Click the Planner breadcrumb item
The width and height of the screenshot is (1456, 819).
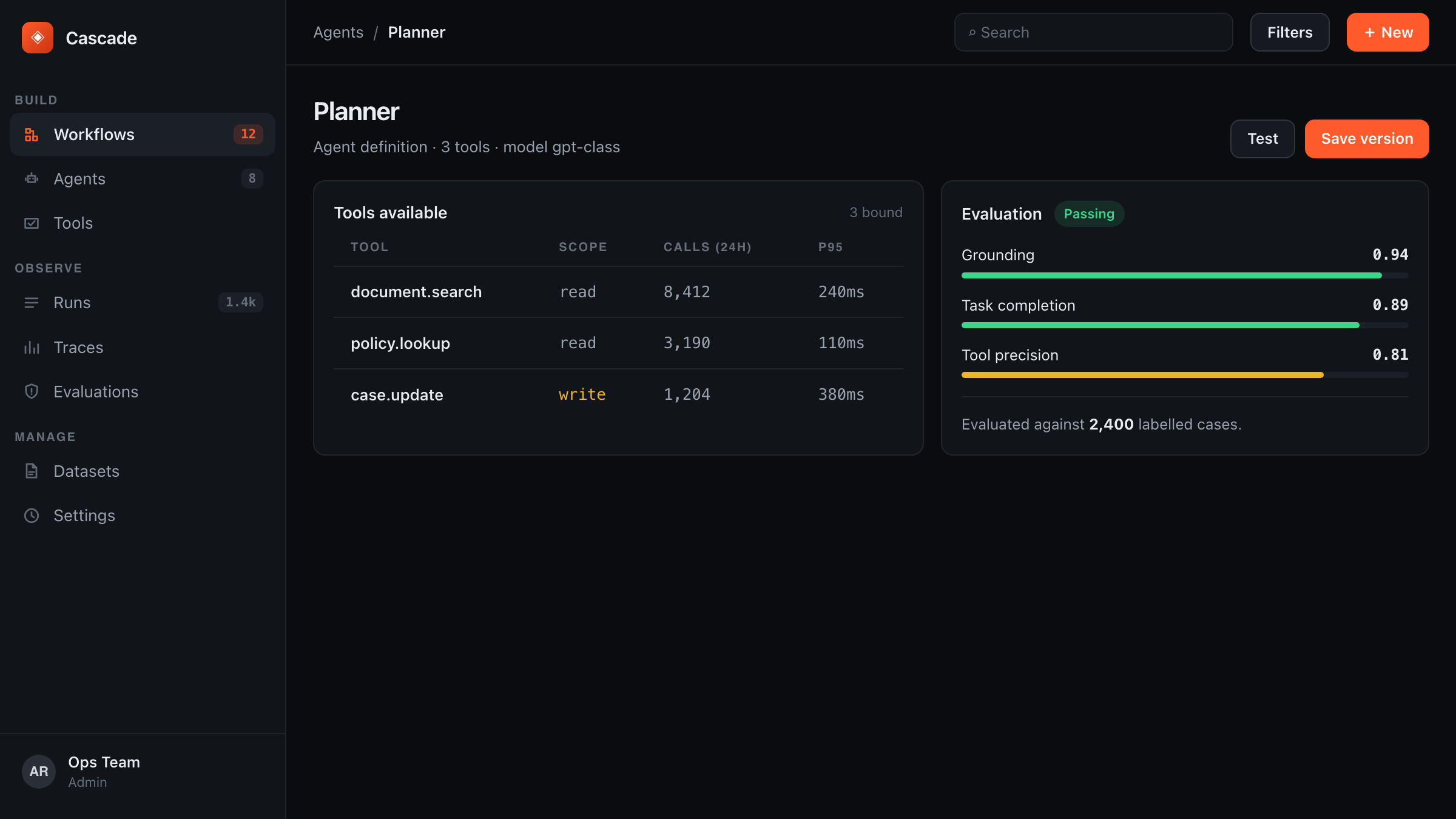pos(417,32)
